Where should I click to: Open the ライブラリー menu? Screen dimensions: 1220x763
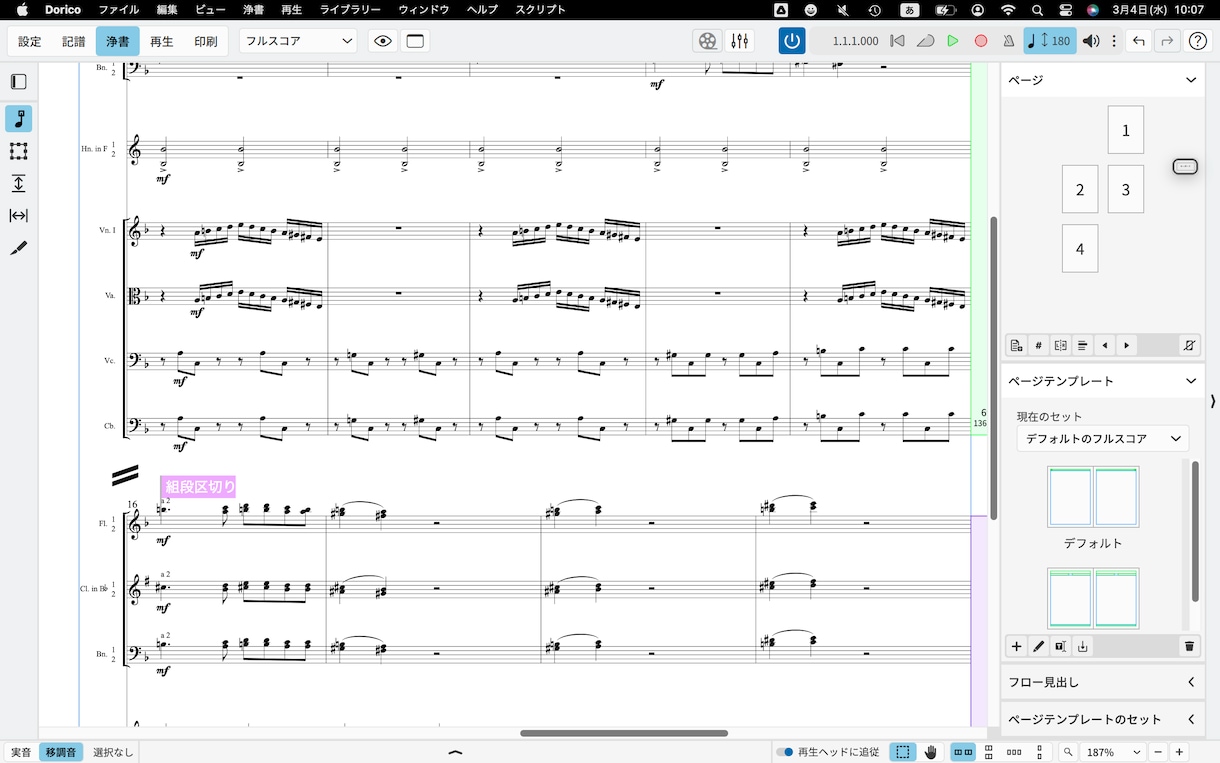350,10
